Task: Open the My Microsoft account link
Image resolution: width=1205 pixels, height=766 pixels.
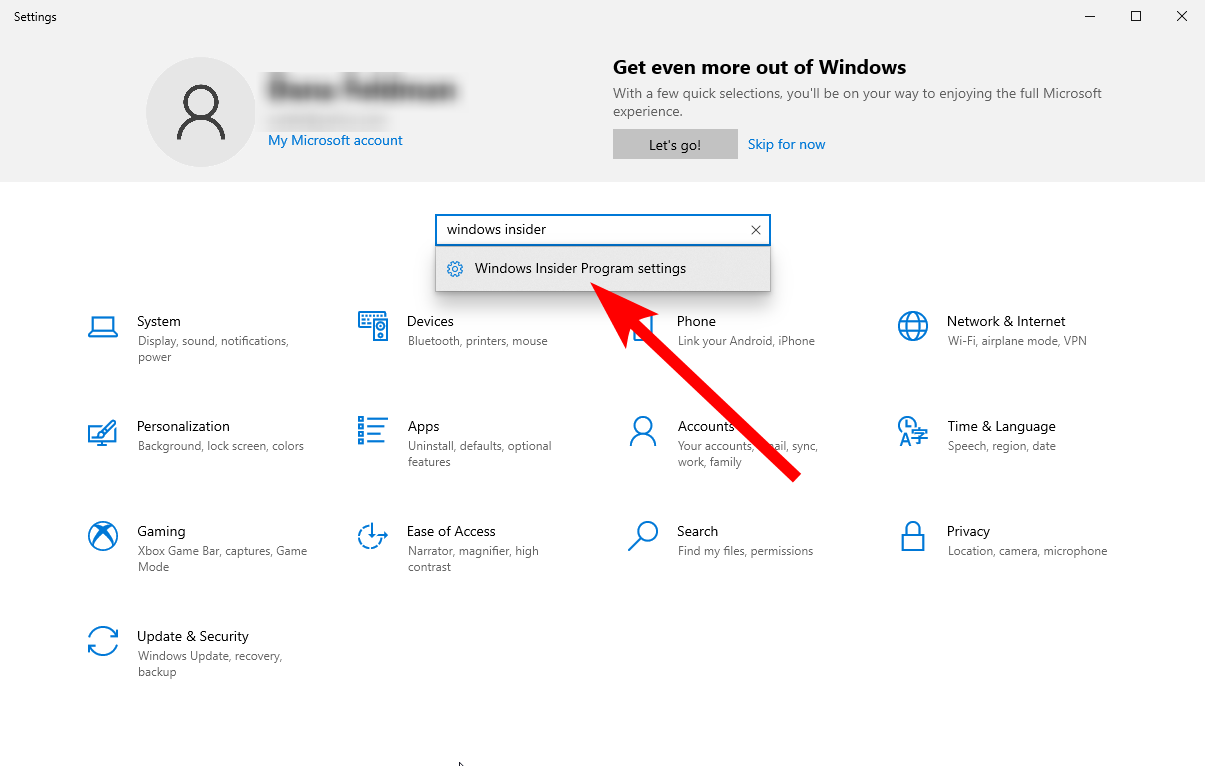Action: pos(335,140)
